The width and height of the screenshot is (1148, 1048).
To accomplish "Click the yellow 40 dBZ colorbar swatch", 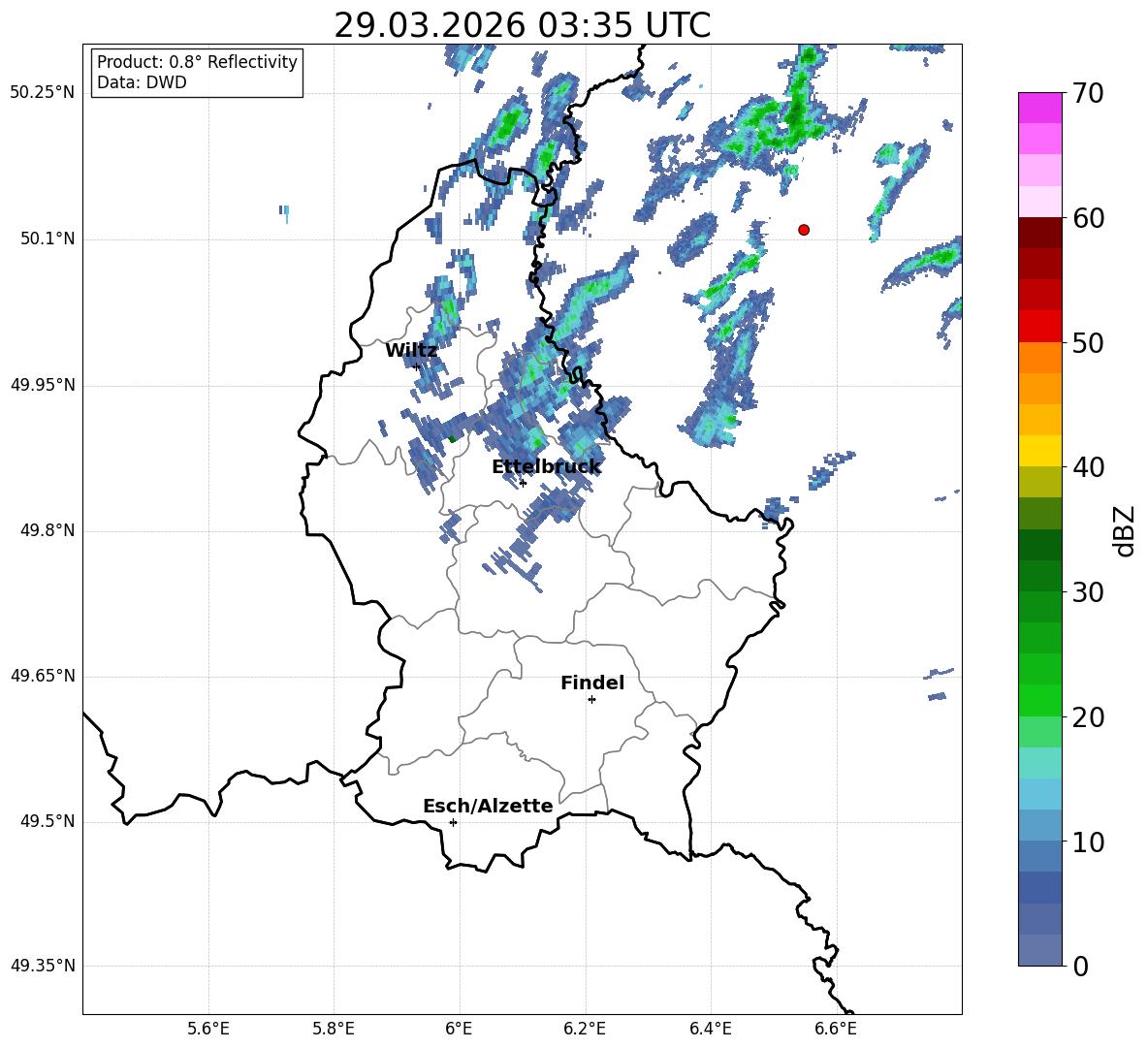I will point(1039,451).
